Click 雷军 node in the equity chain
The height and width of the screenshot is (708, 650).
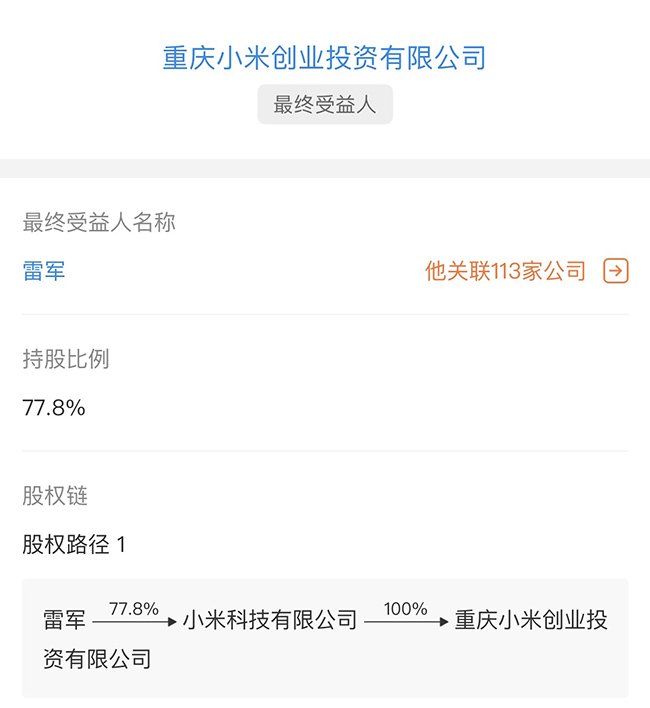pos(64,621)
